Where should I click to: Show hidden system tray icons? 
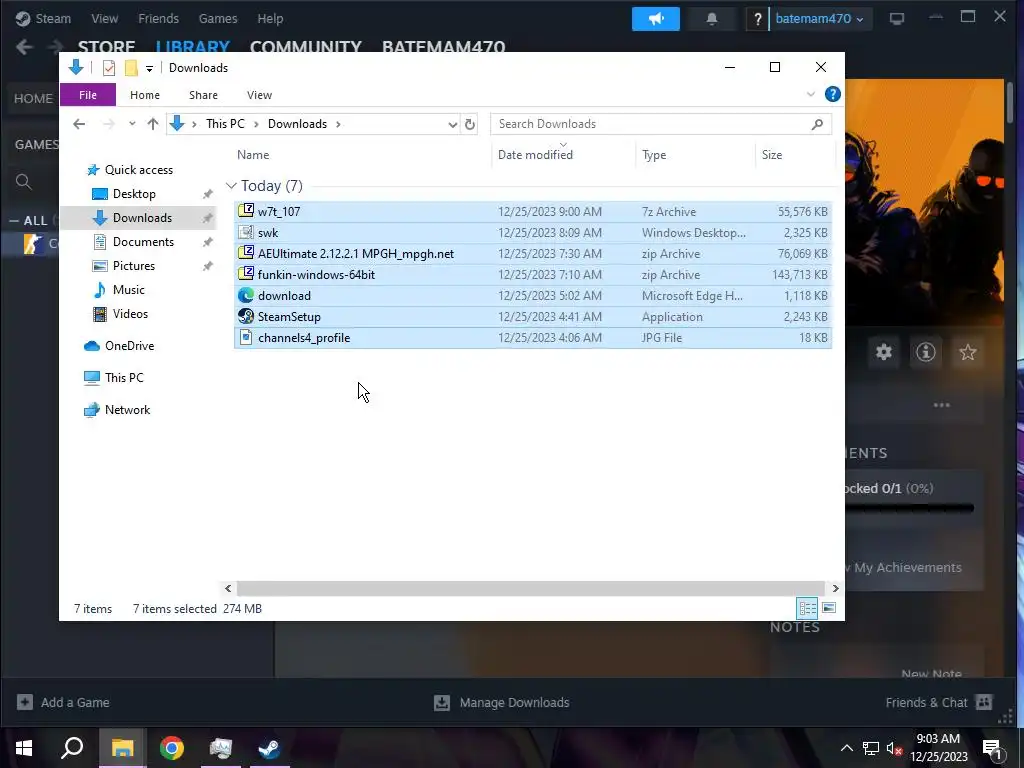pos(846,748)
